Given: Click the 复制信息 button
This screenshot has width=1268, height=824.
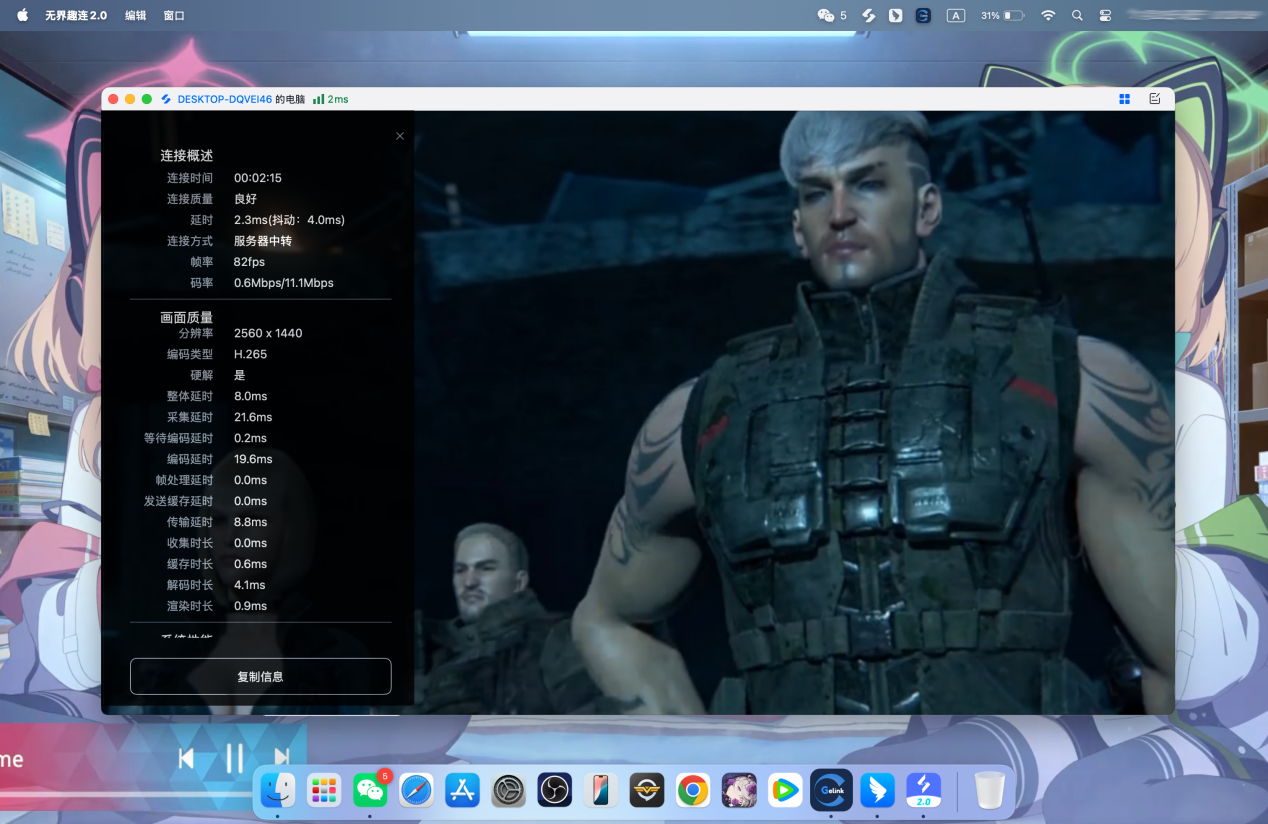Looking at the screenshot, I should [260, 676].
